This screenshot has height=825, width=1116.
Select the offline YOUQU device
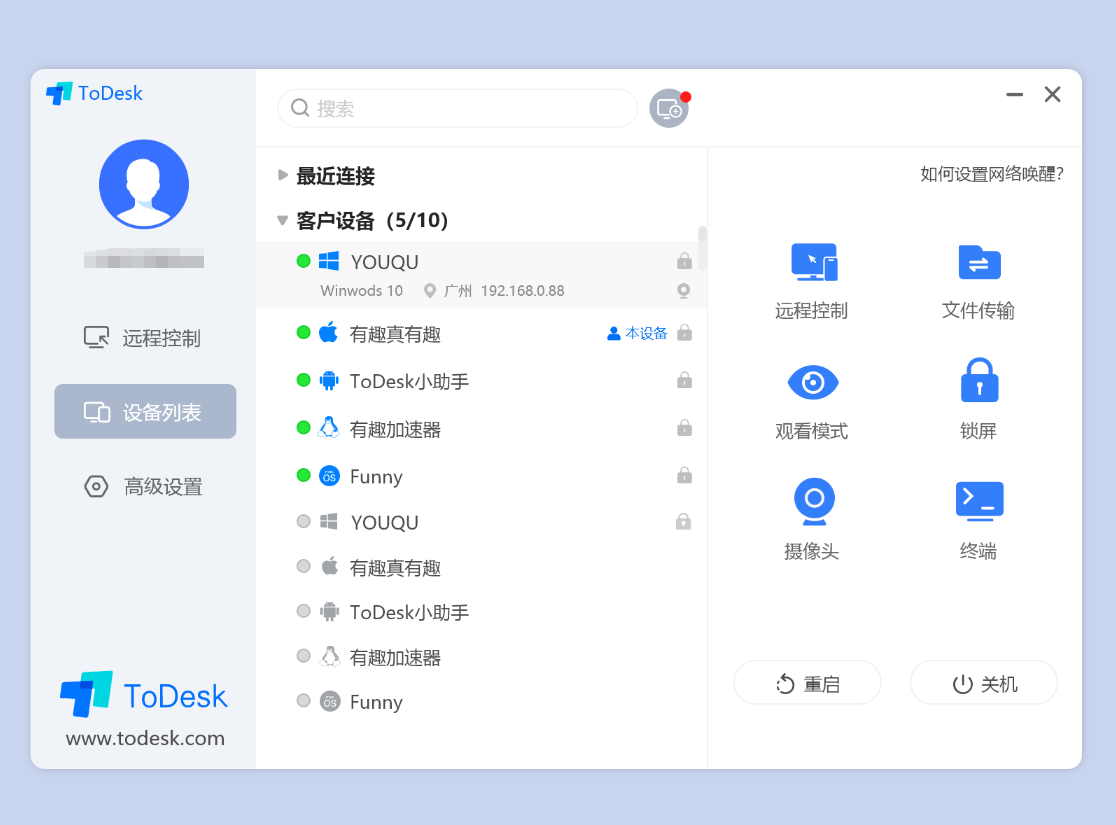(481, 522)
